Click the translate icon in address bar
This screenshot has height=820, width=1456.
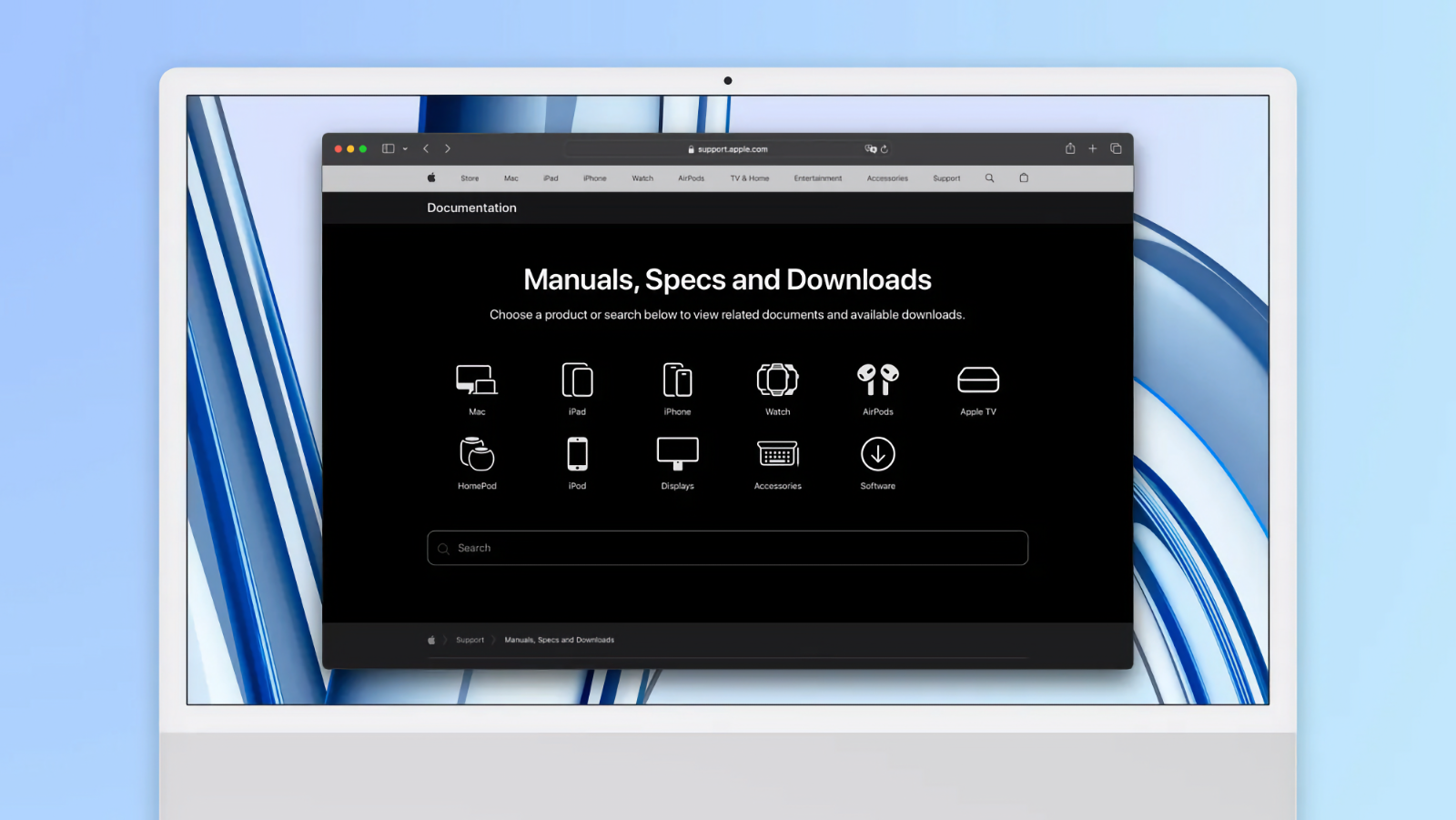pos(871,149)
